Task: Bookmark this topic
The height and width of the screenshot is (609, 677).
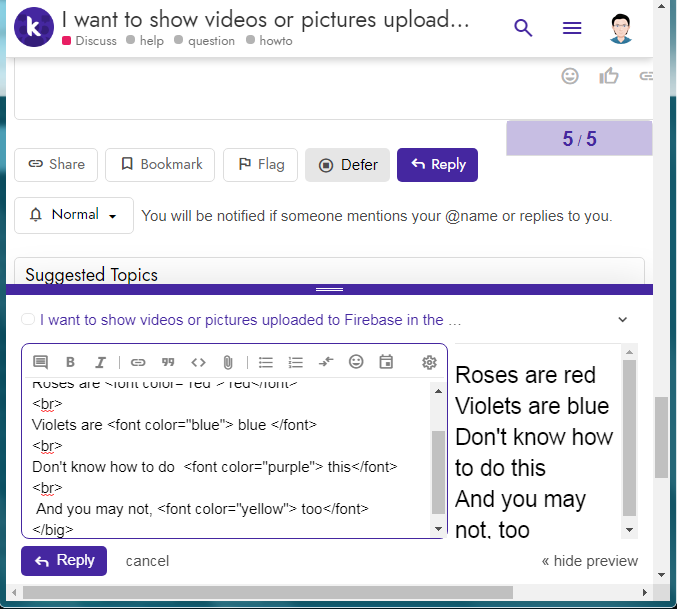Action: [x=160, y=165]
